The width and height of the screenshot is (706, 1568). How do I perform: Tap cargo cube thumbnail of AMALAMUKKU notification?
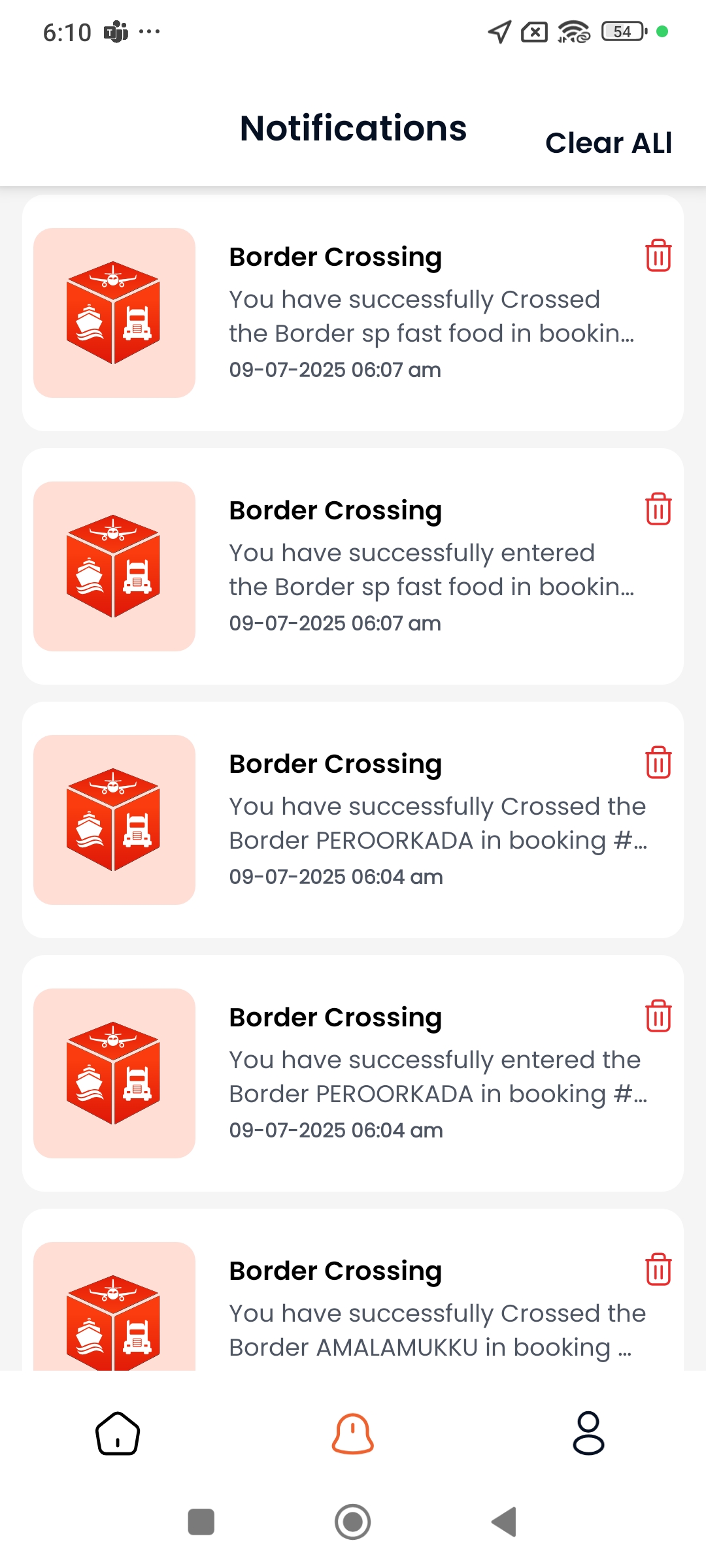114,1307
